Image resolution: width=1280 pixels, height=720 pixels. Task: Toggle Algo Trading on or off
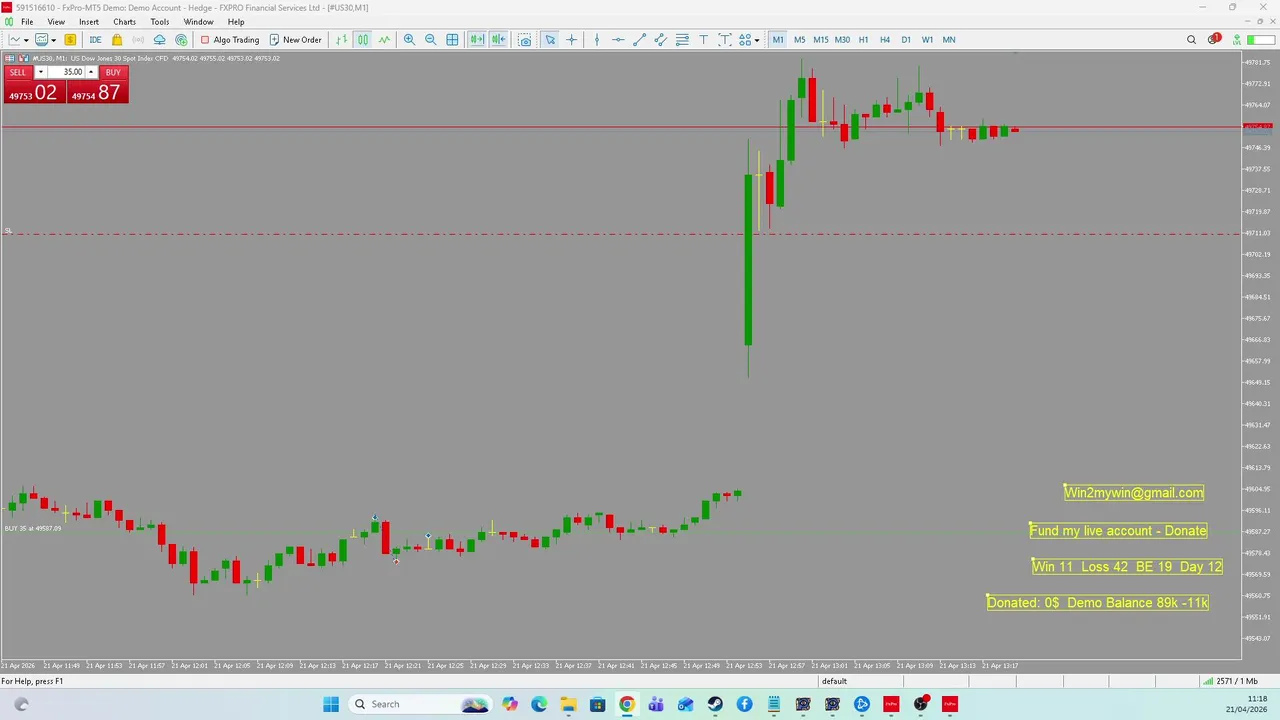pos(229,40)
